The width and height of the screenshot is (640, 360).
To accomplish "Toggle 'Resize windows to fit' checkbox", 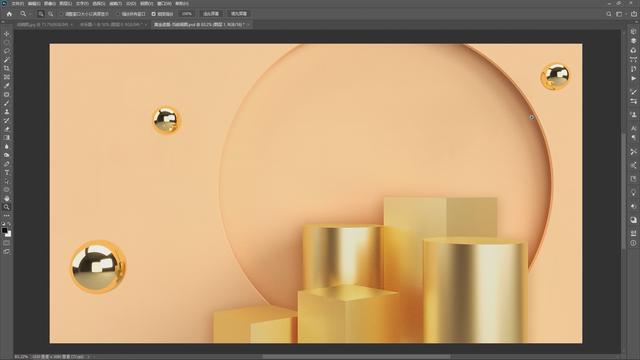I will coord(62,14).
